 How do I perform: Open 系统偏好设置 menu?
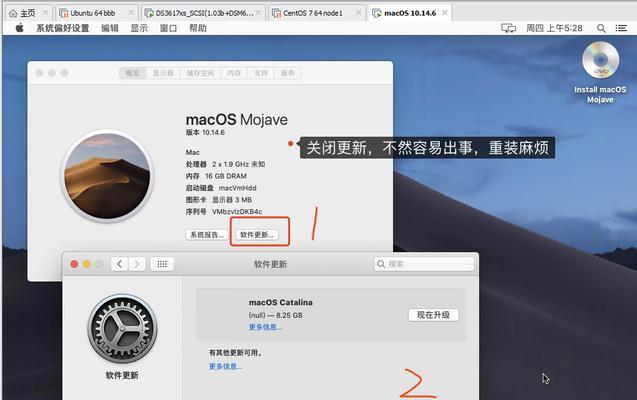[x=63, y=28]
